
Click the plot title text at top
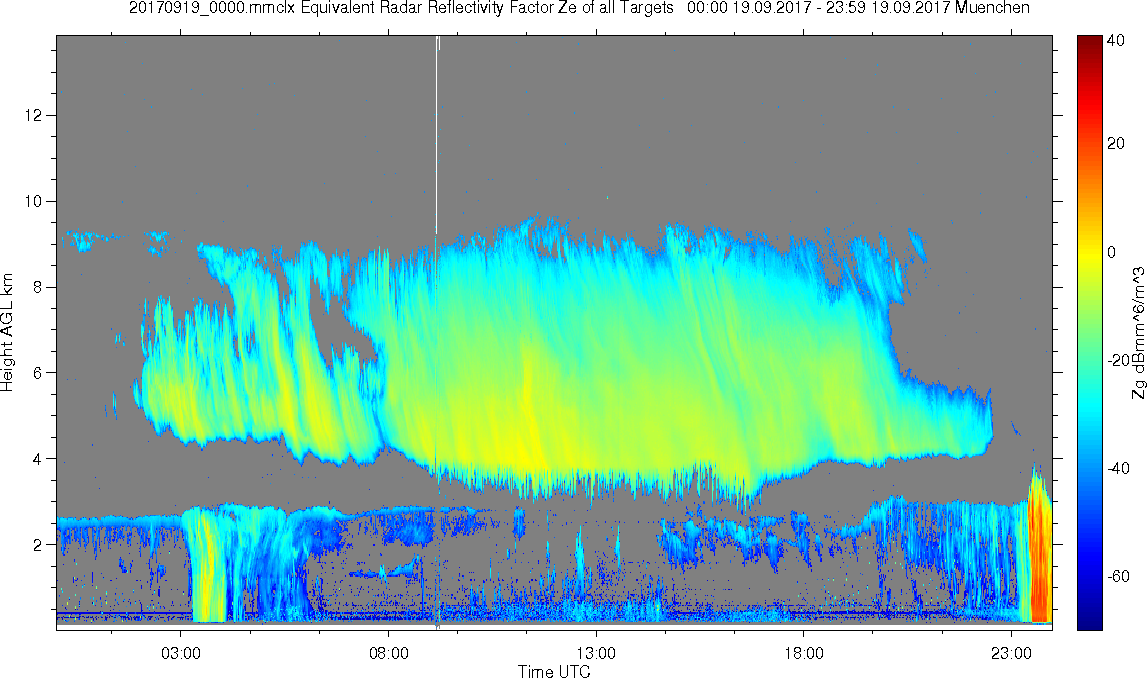tap(579, 9)
